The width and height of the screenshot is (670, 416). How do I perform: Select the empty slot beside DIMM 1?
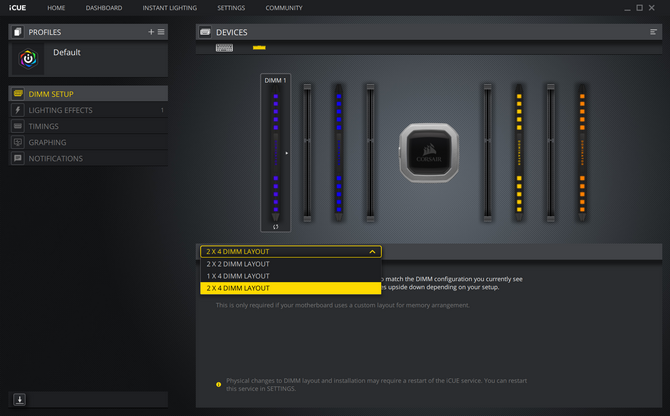point(307,152)
